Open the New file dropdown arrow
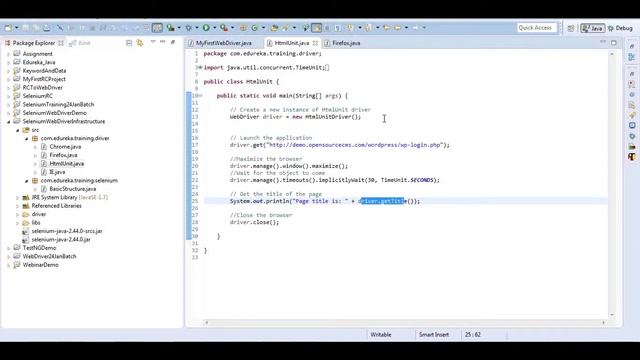640x360 pixels. click(16, 28)
